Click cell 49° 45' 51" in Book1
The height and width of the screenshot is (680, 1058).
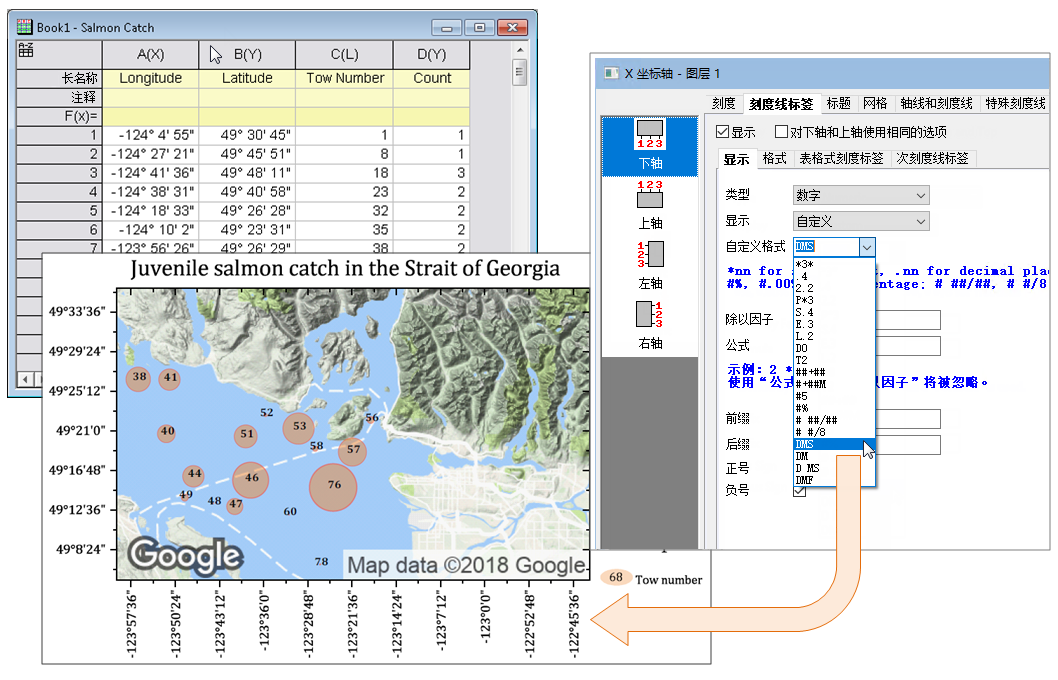point(248,154)
